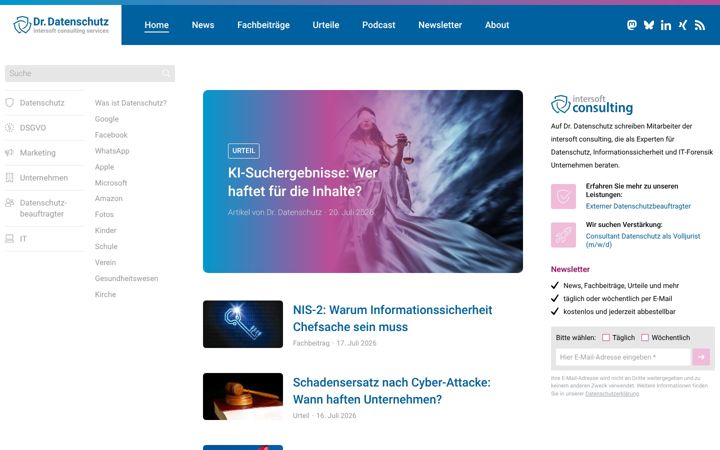Open the Kinder topic link
The width and height of the screenshot is (720, 450).
[x=106, y=231]
